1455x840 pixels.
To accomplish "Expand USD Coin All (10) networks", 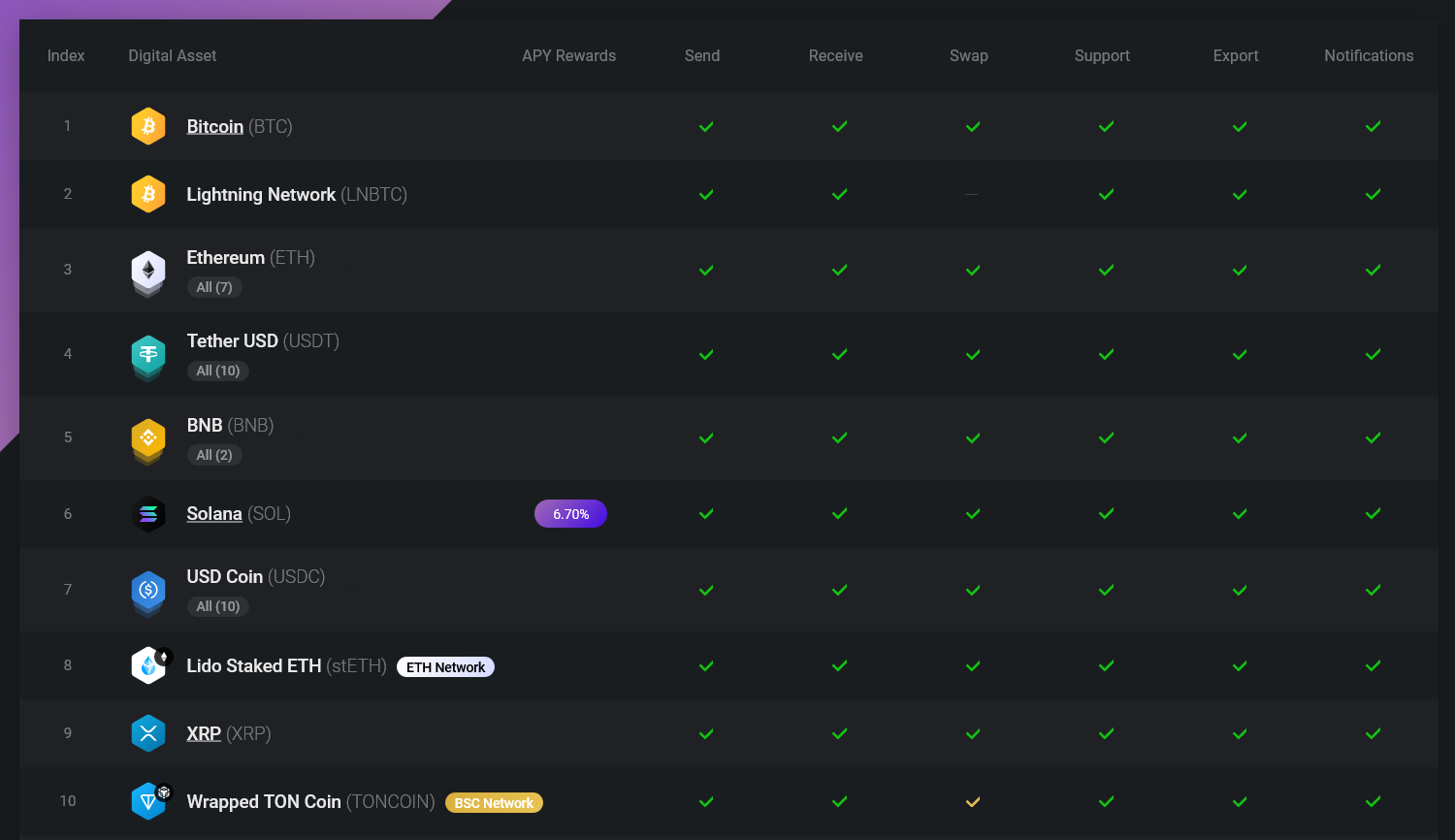I will point(218,606).
